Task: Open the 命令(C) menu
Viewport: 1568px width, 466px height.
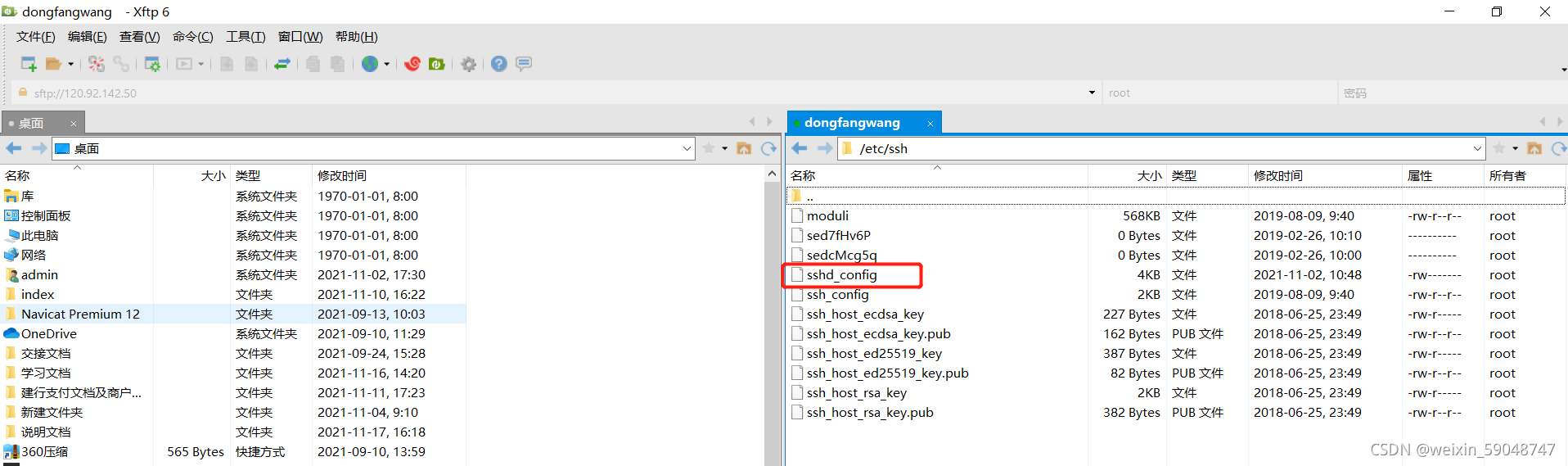Action: pos(193,37)
